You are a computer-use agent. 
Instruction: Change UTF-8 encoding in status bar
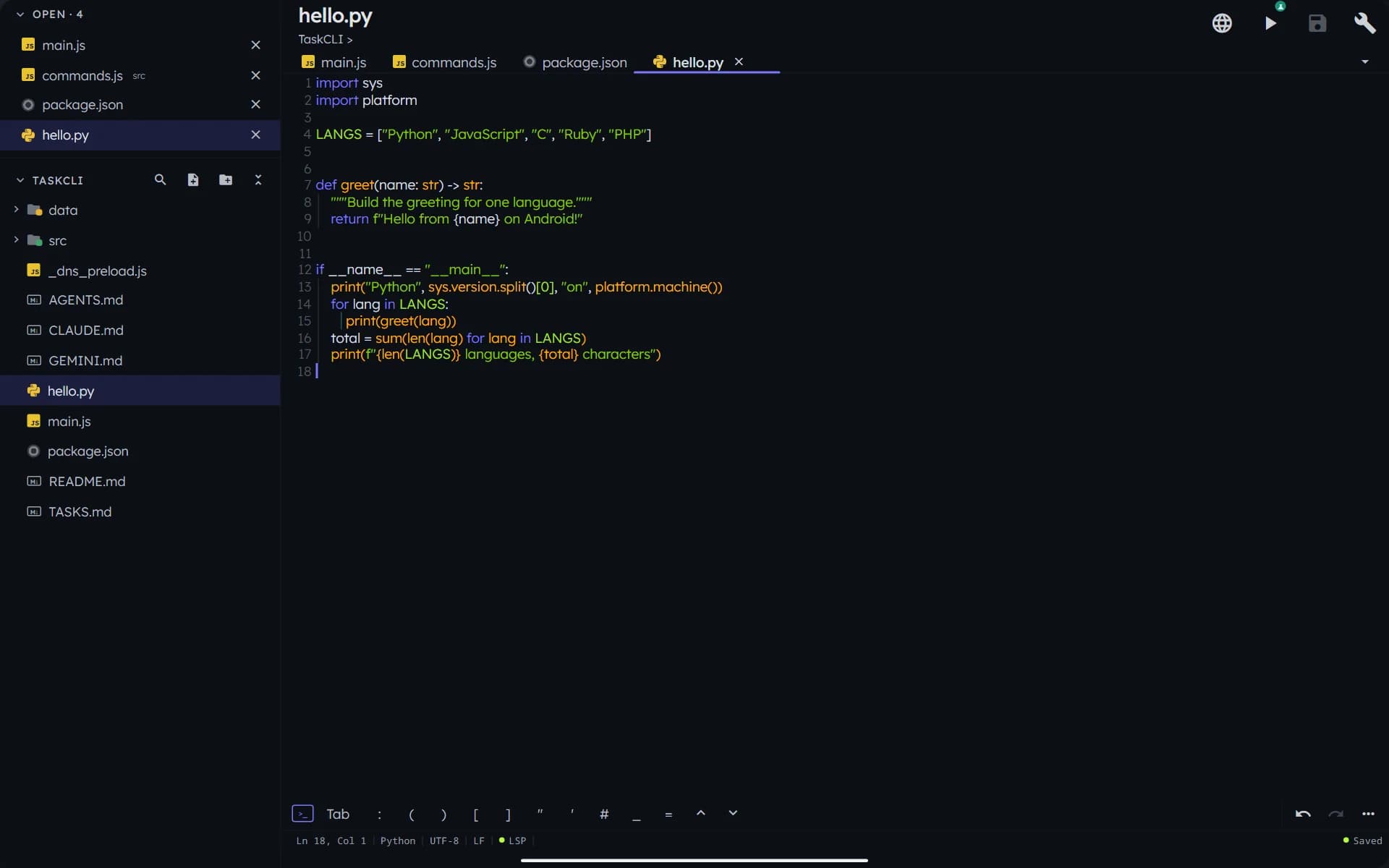click(444, 841)
